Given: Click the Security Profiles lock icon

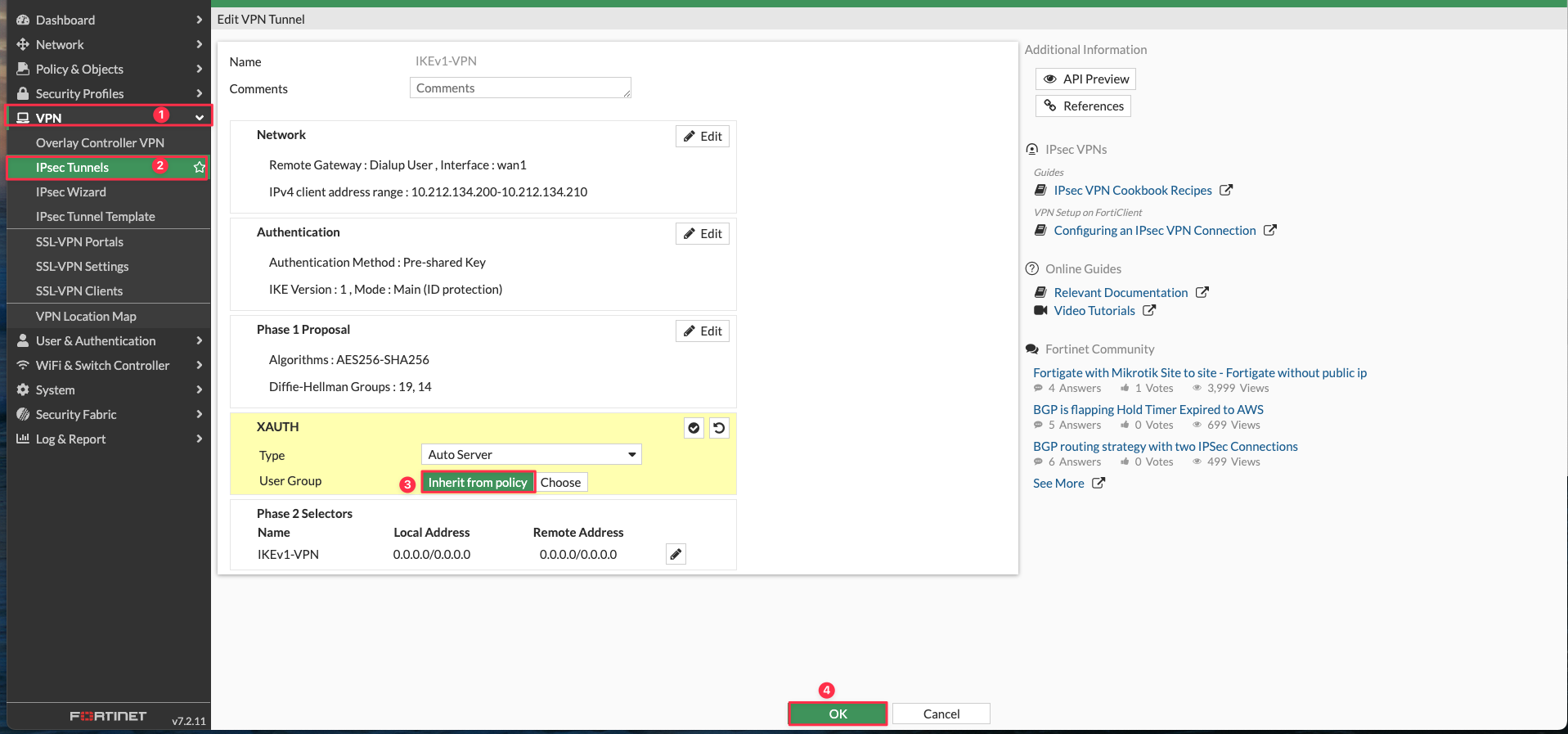Looking at the screenshot, I should [x=23, y=93].
